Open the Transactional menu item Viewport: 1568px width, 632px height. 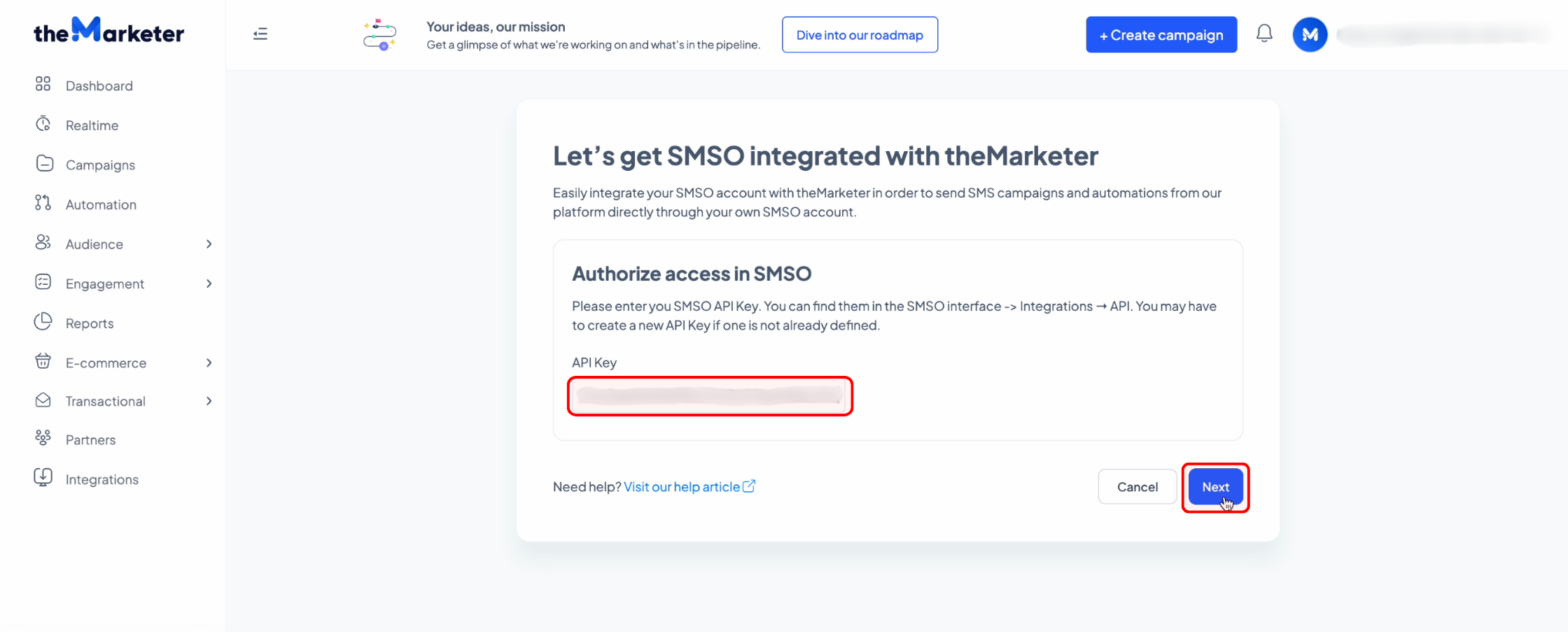[106, 401]
